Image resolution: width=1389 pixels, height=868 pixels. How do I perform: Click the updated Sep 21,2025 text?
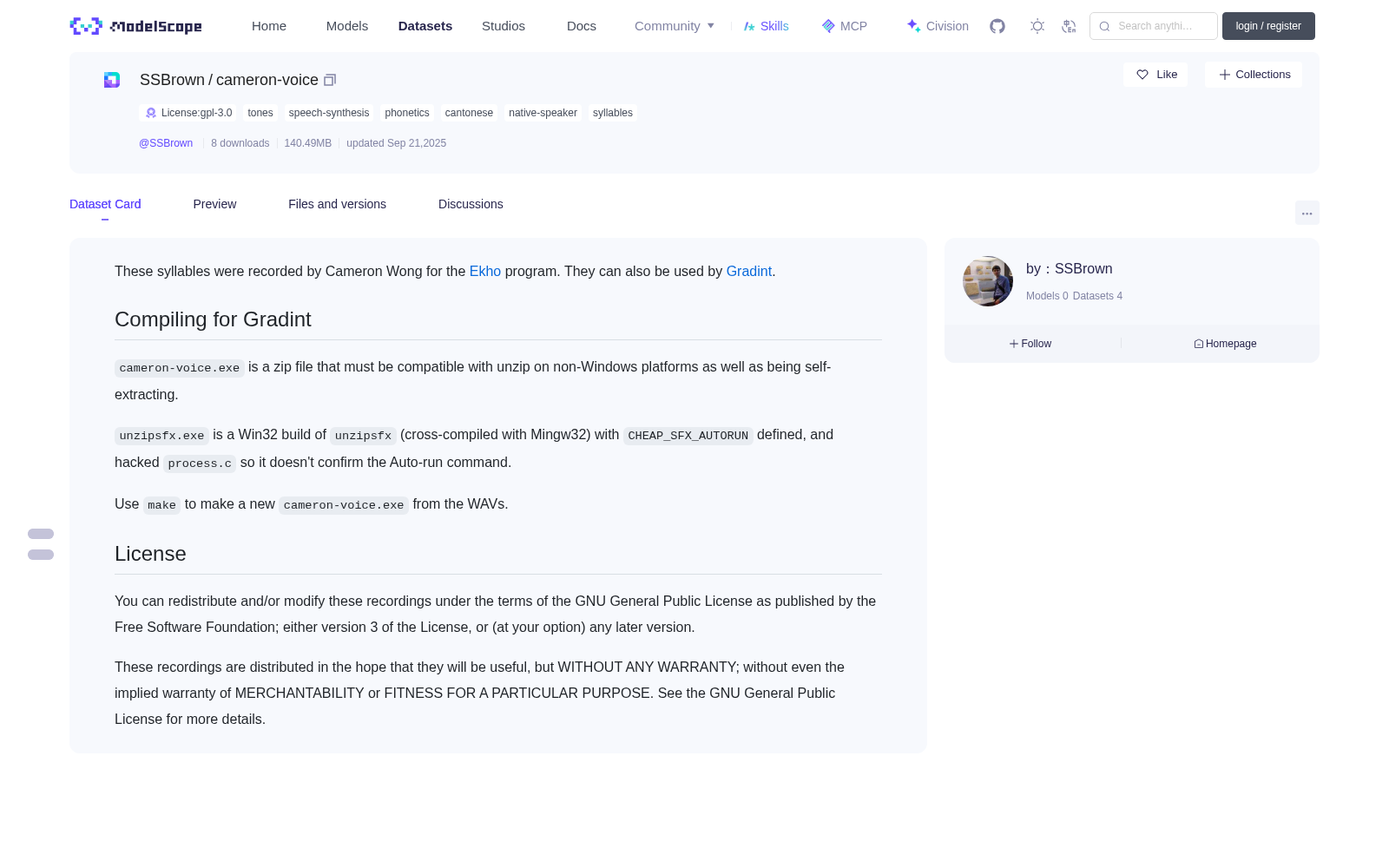tap(397, 143)
